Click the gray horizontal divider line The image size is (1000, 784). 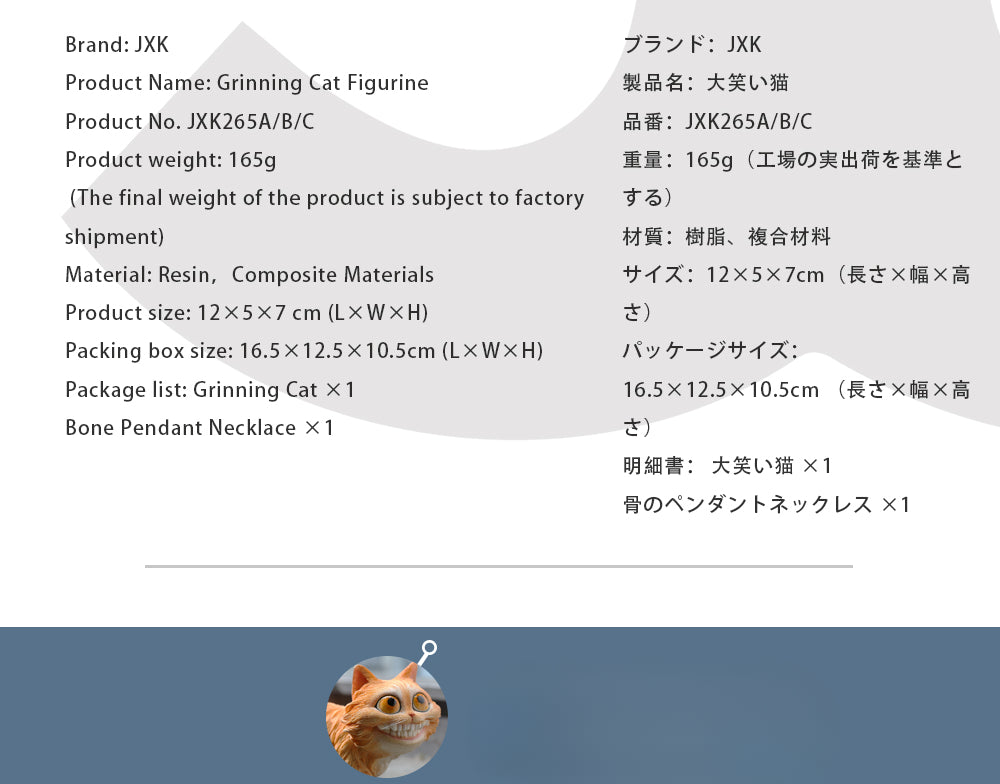click(499, 566)
